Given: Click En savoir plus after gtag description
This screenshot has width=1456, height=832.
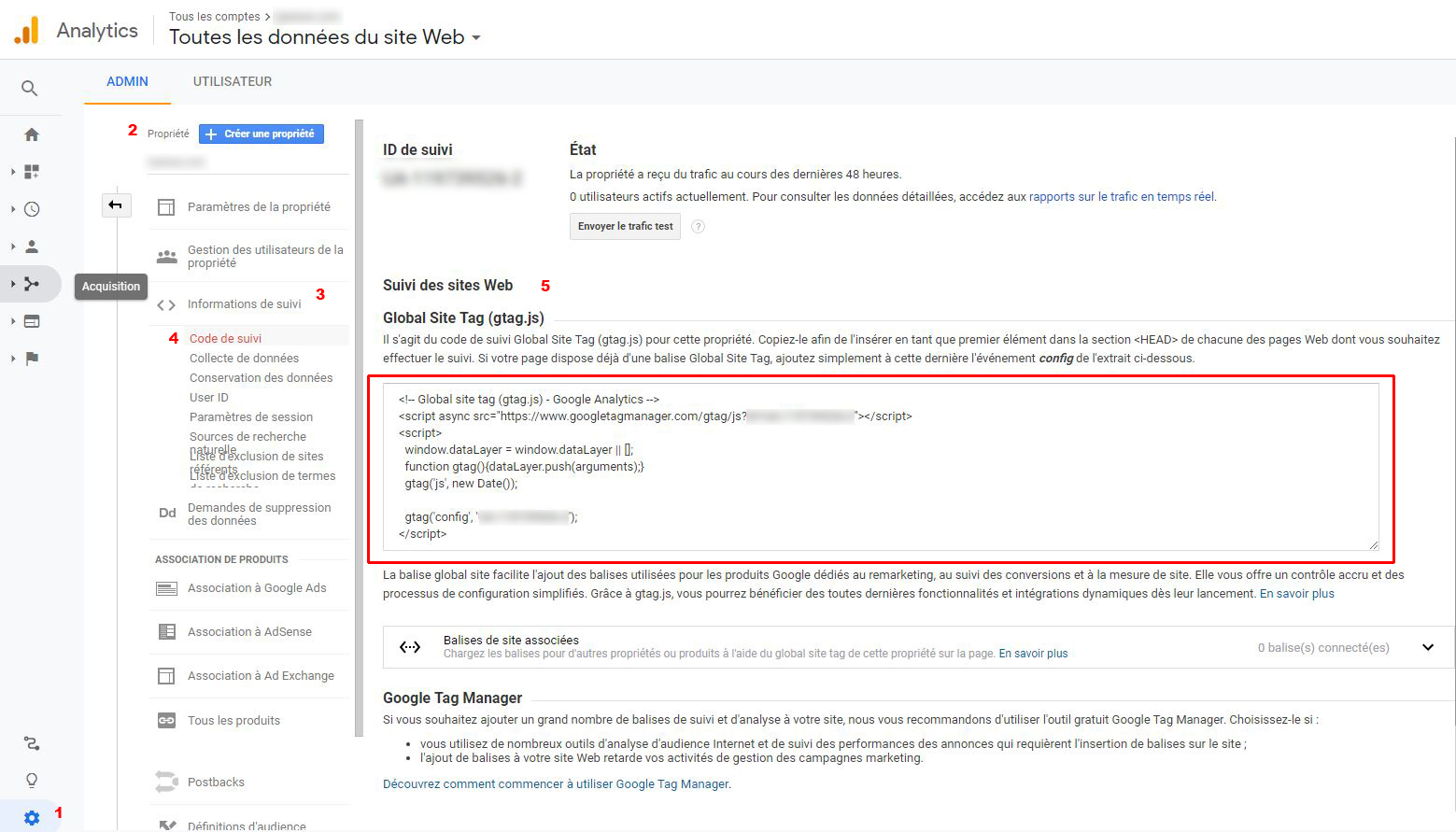Looking at the screenshot, I should click(x=1297, y=593).
